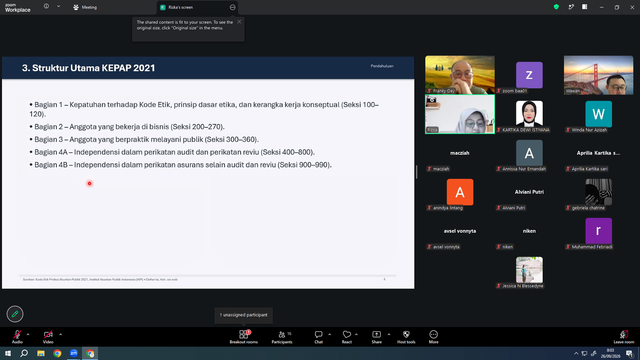The height and width of the screenshot is (360, 640).
Task: Open the view layout icon
Action: point(585,7)
